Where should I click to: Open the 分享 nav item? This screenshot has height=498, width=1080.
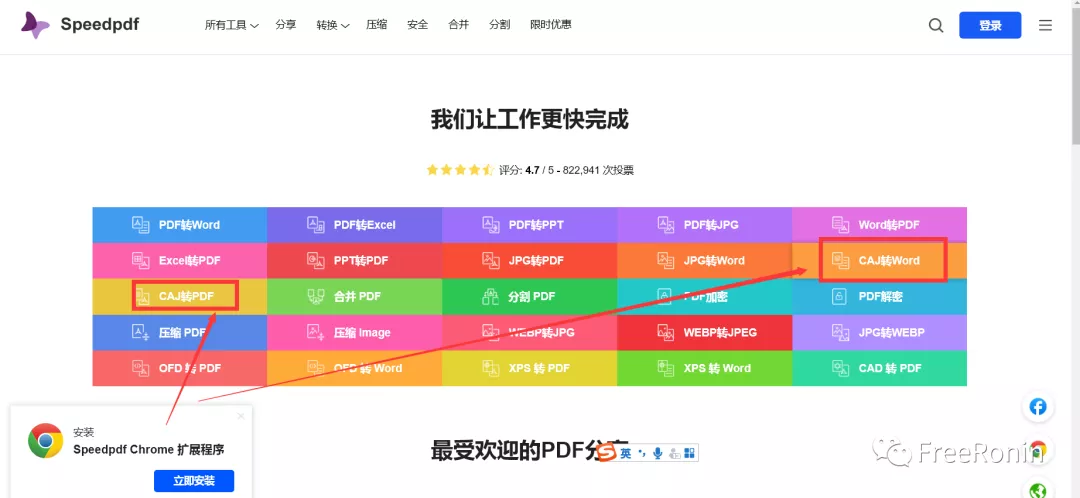286,25
